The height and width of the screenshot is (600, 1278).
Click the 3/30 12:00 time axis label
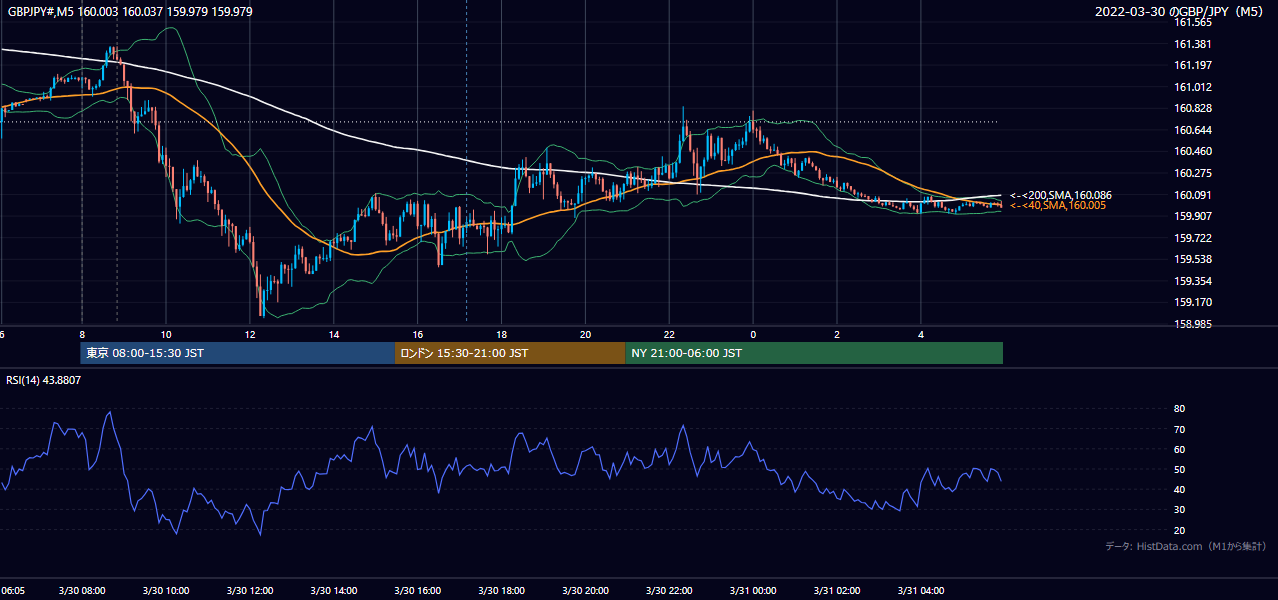click(250, 590)
